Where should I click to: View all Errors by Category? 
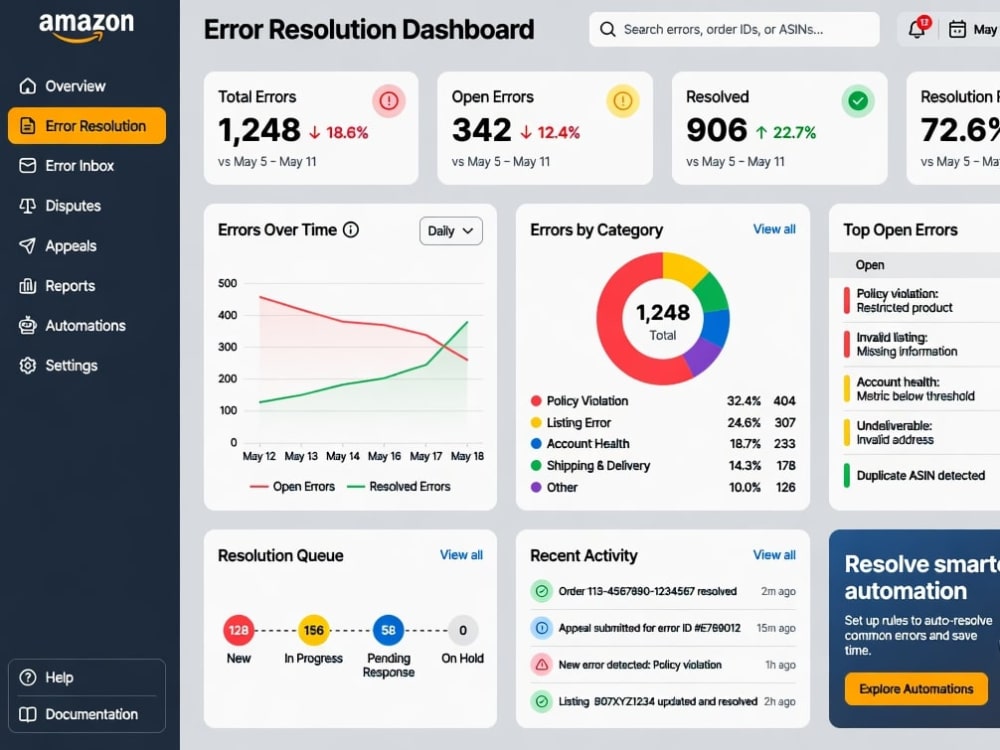point(774,229)
